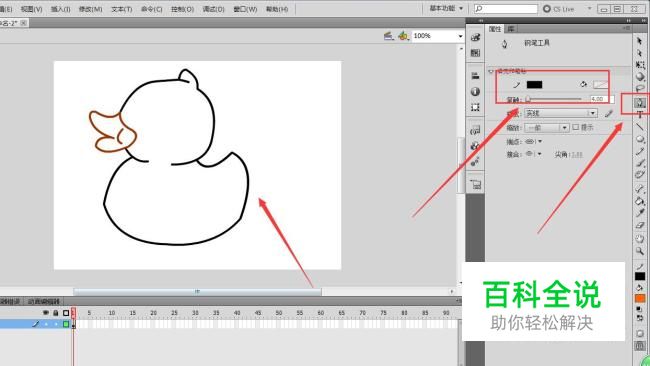650x366 pixels.
Task: Open the Help (H) menu
Action: coord(276,9)
